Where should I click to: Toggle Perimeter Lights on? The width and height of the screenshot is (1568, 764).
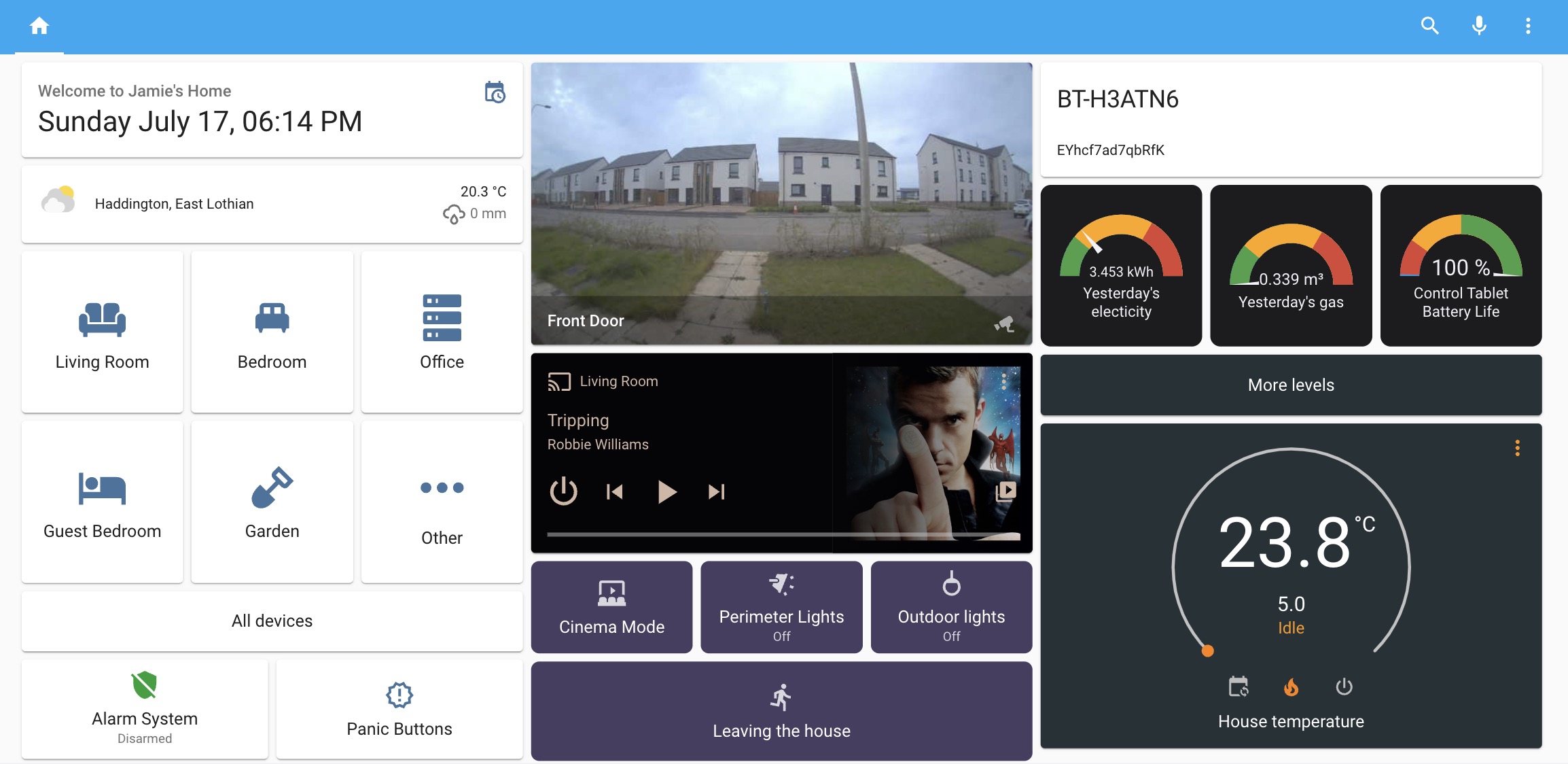pos(781,607)
